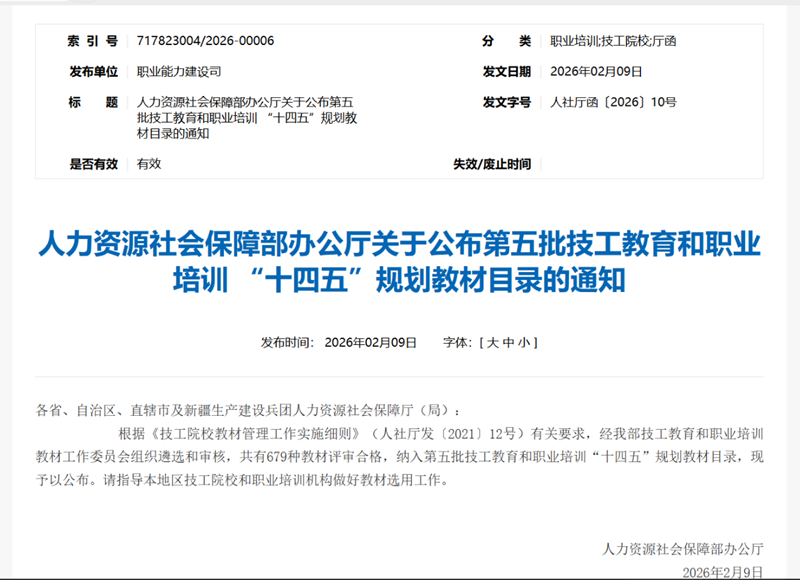The height and width of the screenshot is (580, 800).
Task: Click the 字体 font size label
Action: coord(456,342)
